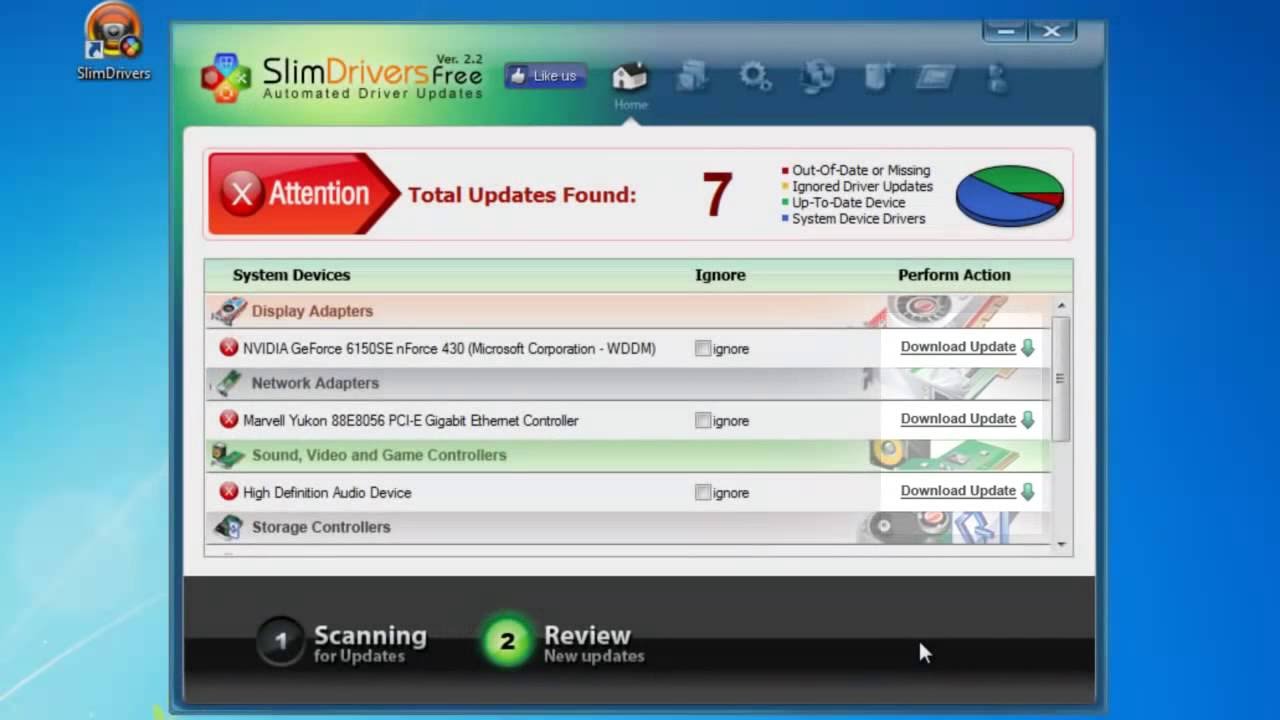Click High Definition Audio Device name

(x=327, y=493)
